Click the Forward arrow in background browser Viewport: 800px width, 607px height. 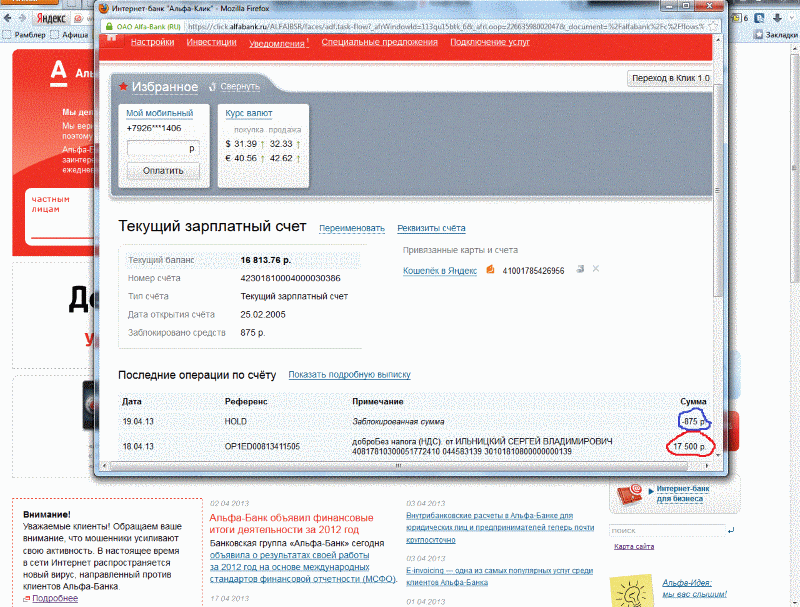tap(22, 18)
